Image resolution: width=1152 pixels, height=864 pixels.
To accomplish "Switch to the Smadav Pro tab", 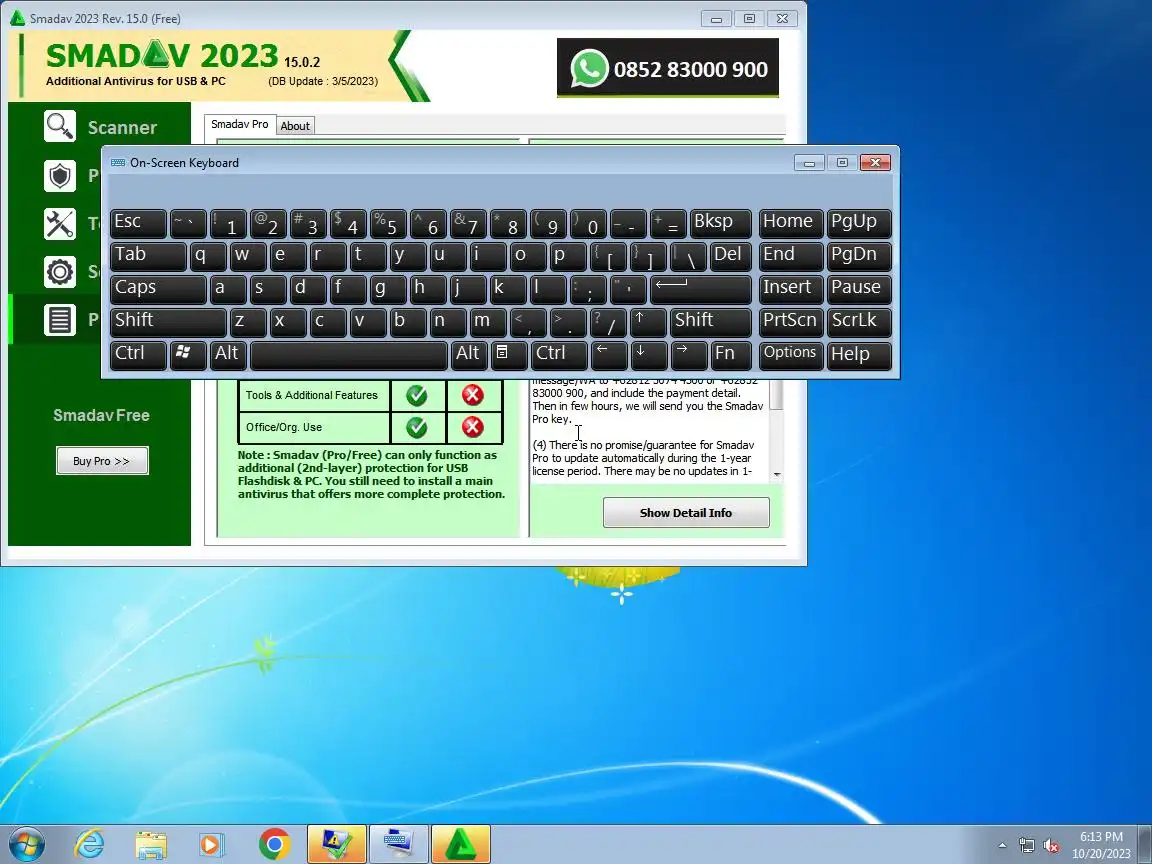I will point(240,124).
